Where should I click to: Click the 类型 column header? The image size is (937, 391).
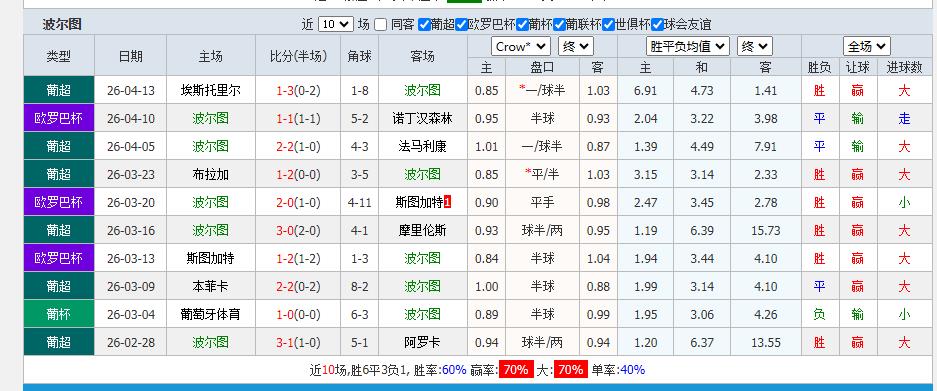coord(59,56)
